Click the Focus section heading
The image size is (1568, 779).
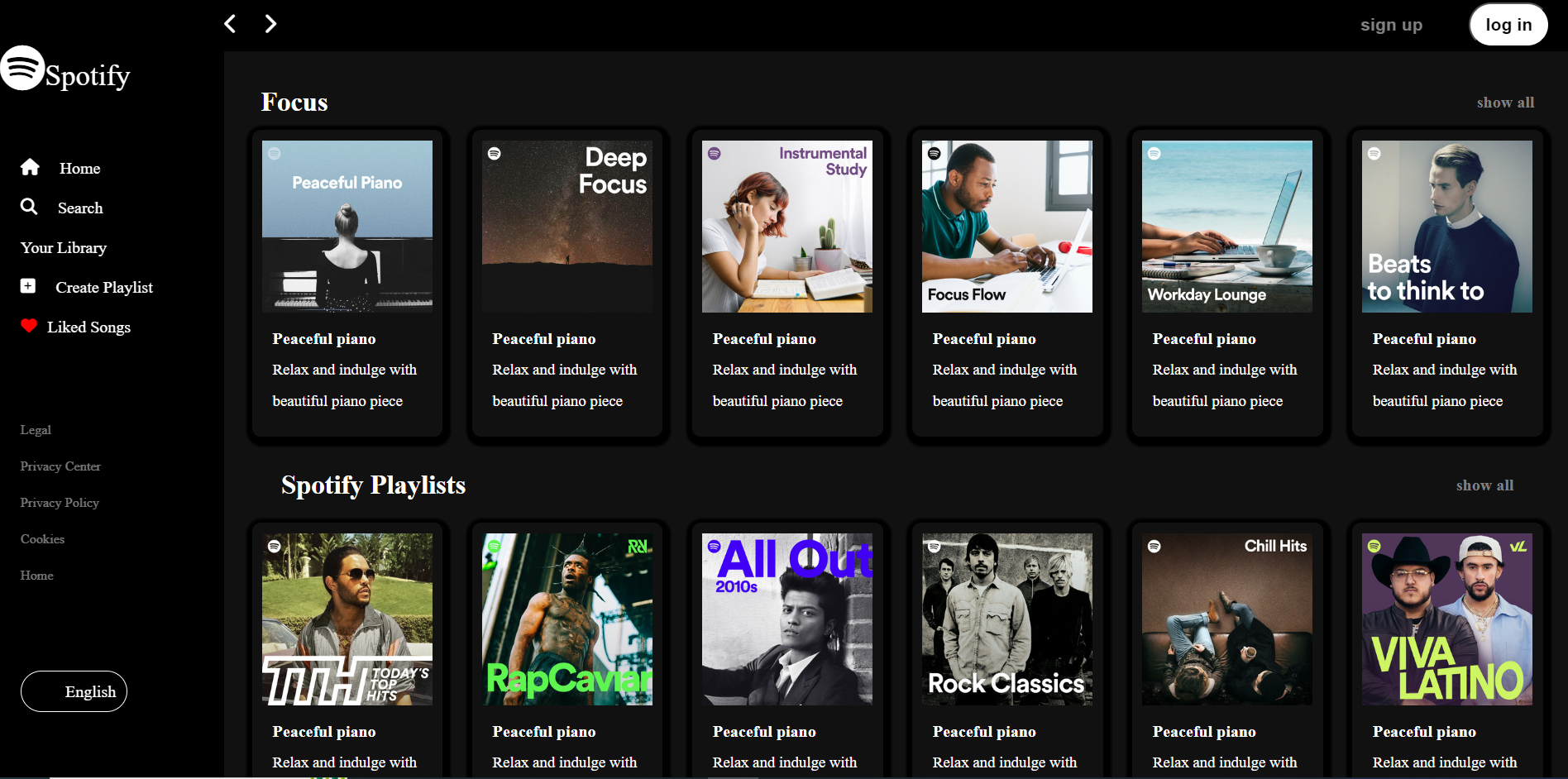(294, 103)
